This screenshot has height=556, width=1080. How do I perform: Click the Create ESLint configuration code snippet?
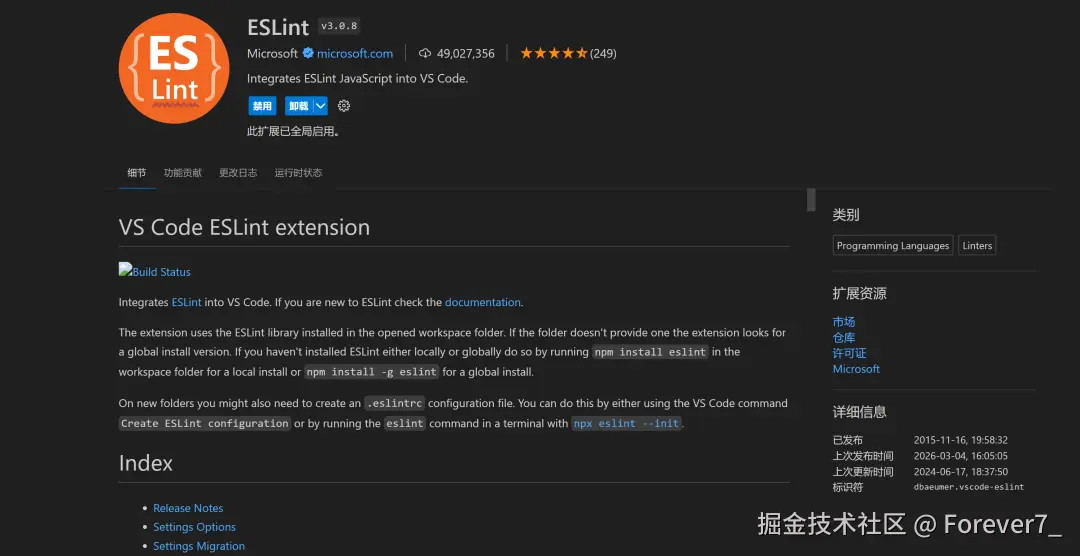205,423
